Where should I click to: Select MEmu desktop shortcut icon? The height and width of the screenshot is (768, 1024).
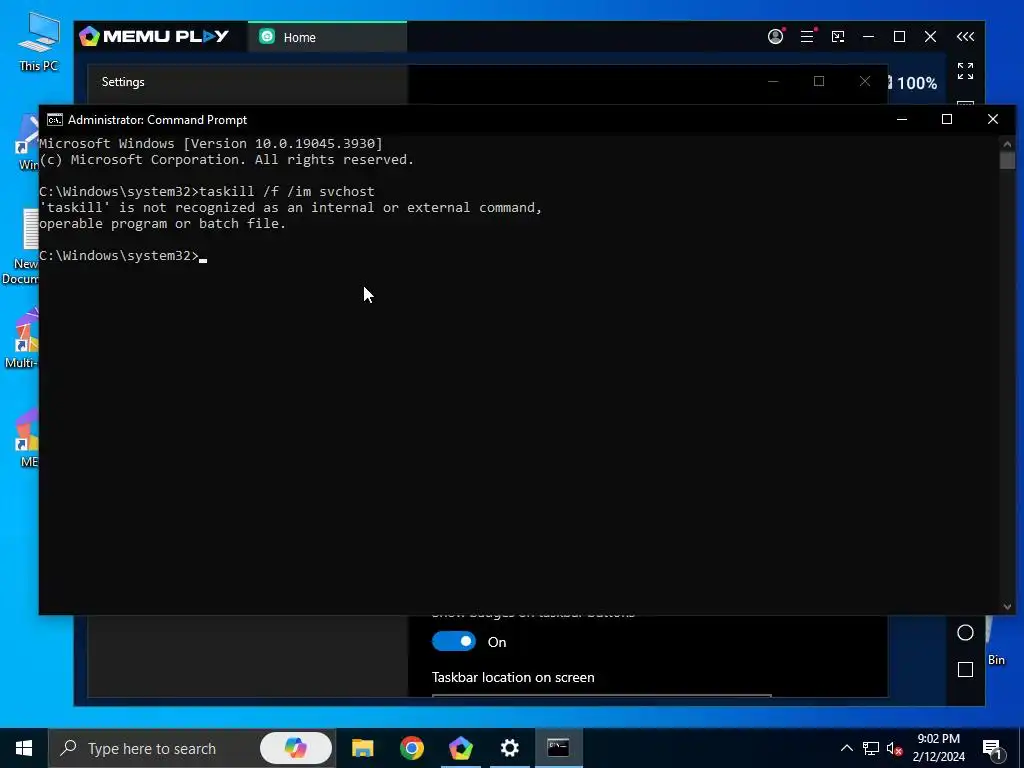tap(27, 438)
